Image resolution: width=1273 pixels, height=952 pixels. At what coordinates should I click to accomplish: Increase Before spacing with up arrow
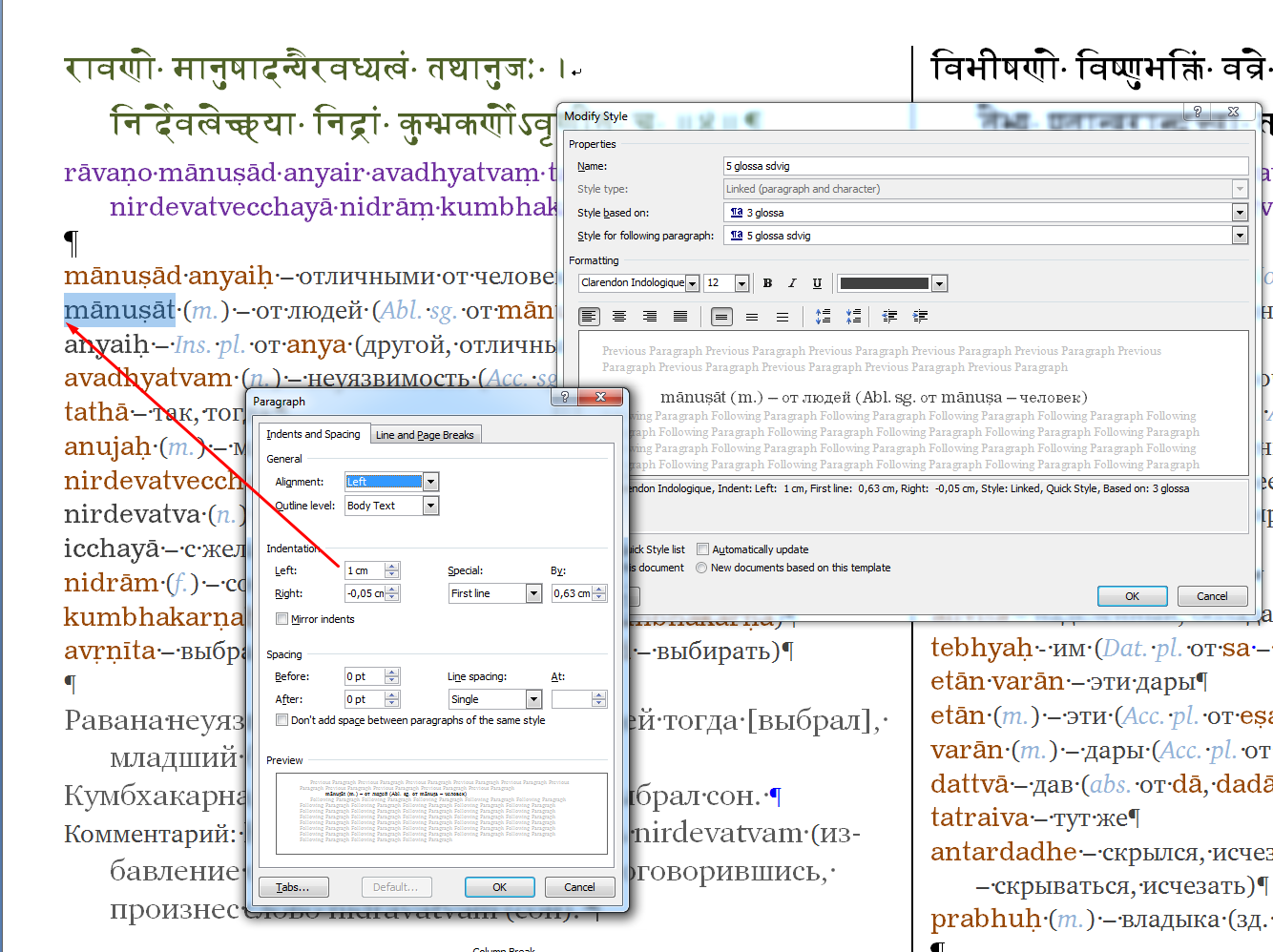point(391,673)
